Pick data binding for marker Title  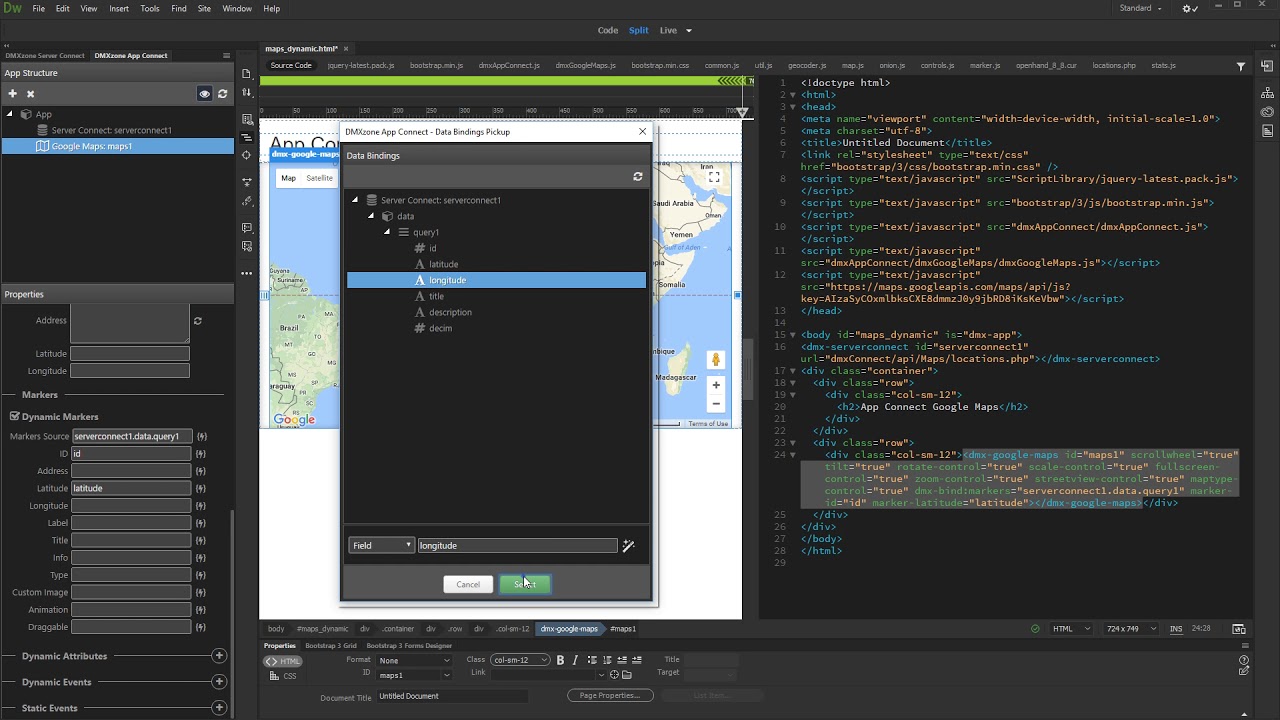pyautogui.click(x=201, y=540)
